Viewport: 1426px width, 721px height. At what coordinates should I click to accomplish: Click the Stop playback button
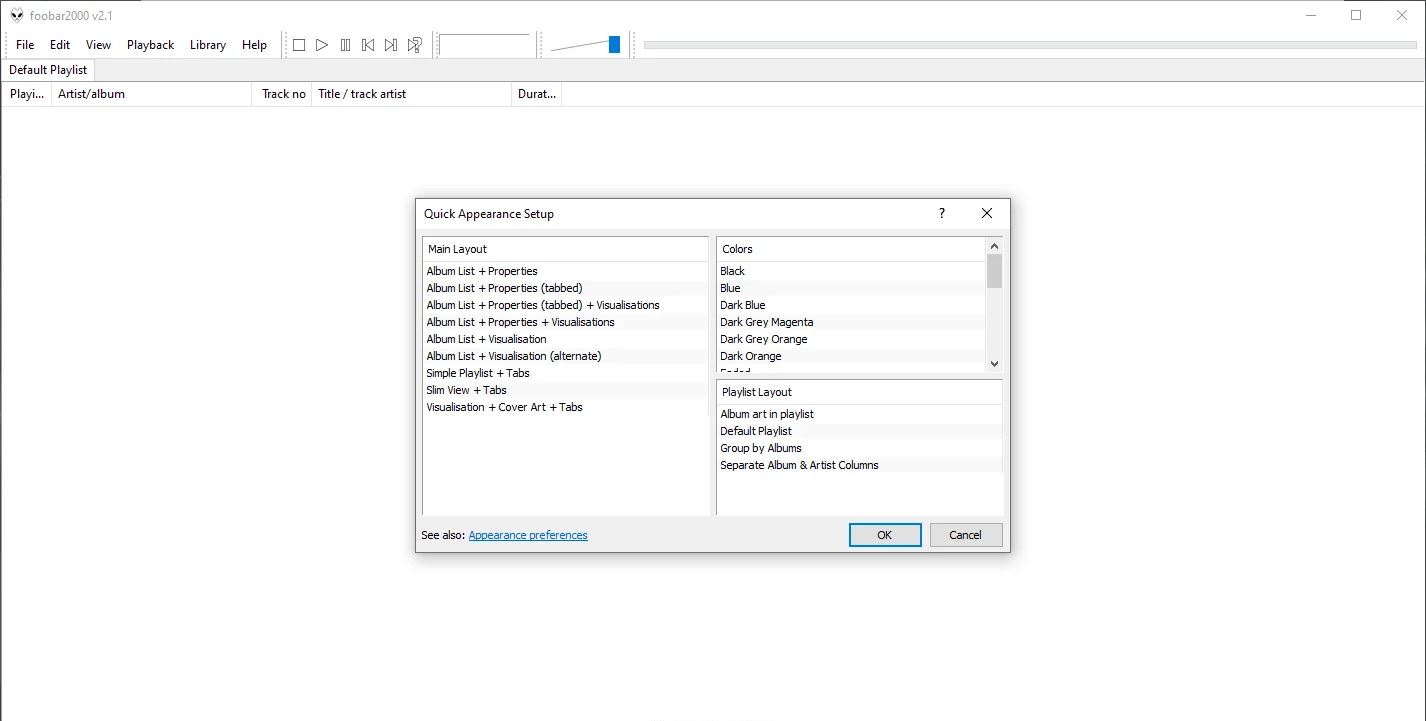point(299,45)
